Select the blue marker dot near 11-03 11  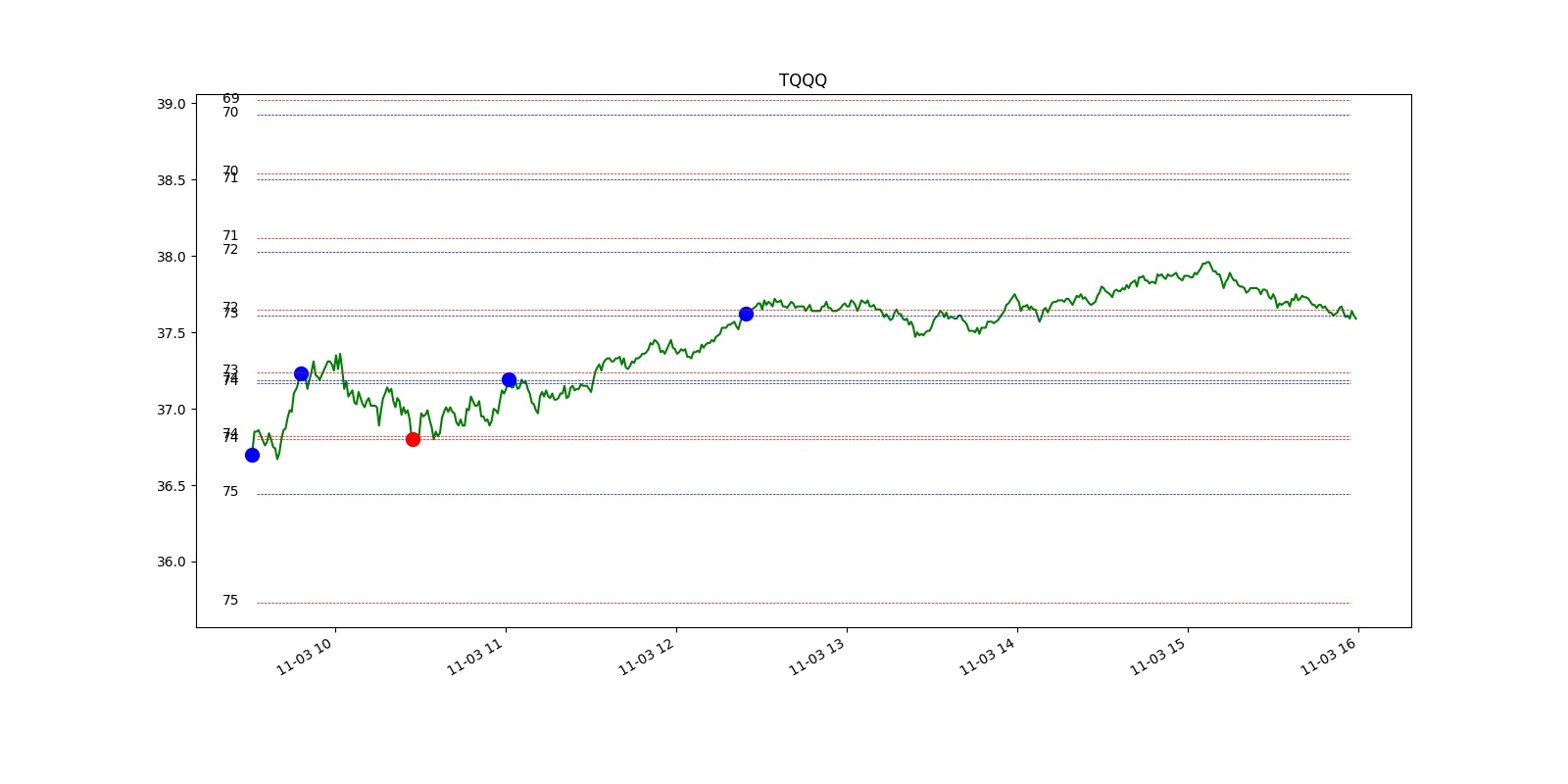pos(509,380)
